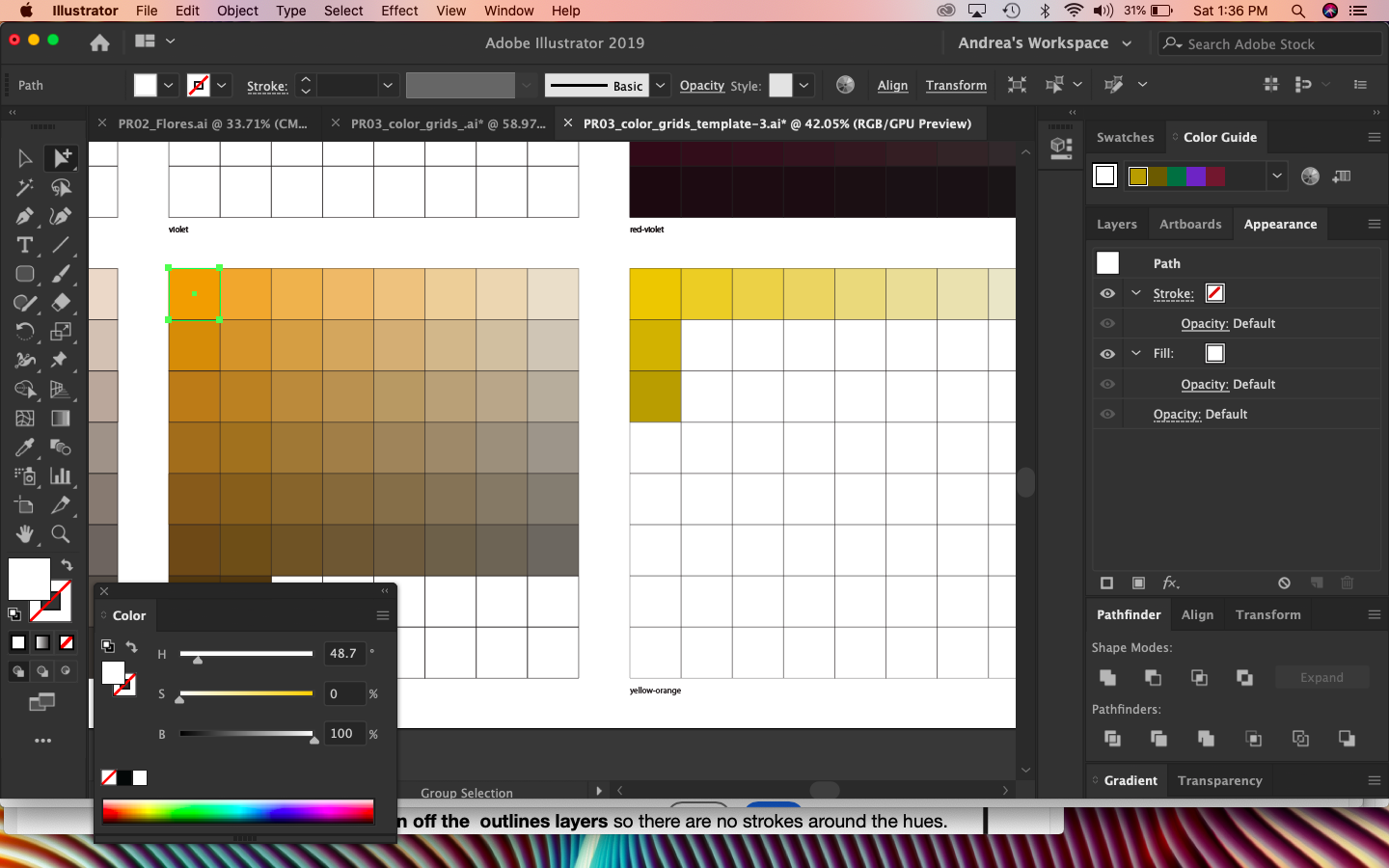The width and height of the screenshot is (1389, 868).
Task: Toggle visibility of the Fill attribute
Action: (x=1107, y=353)
